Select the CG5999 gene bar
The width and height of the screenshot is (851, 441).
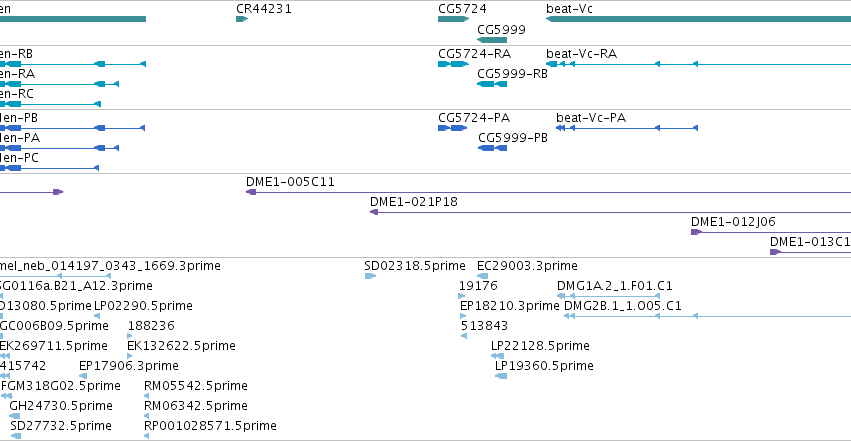pyautogui.click(x=492, y=40)
